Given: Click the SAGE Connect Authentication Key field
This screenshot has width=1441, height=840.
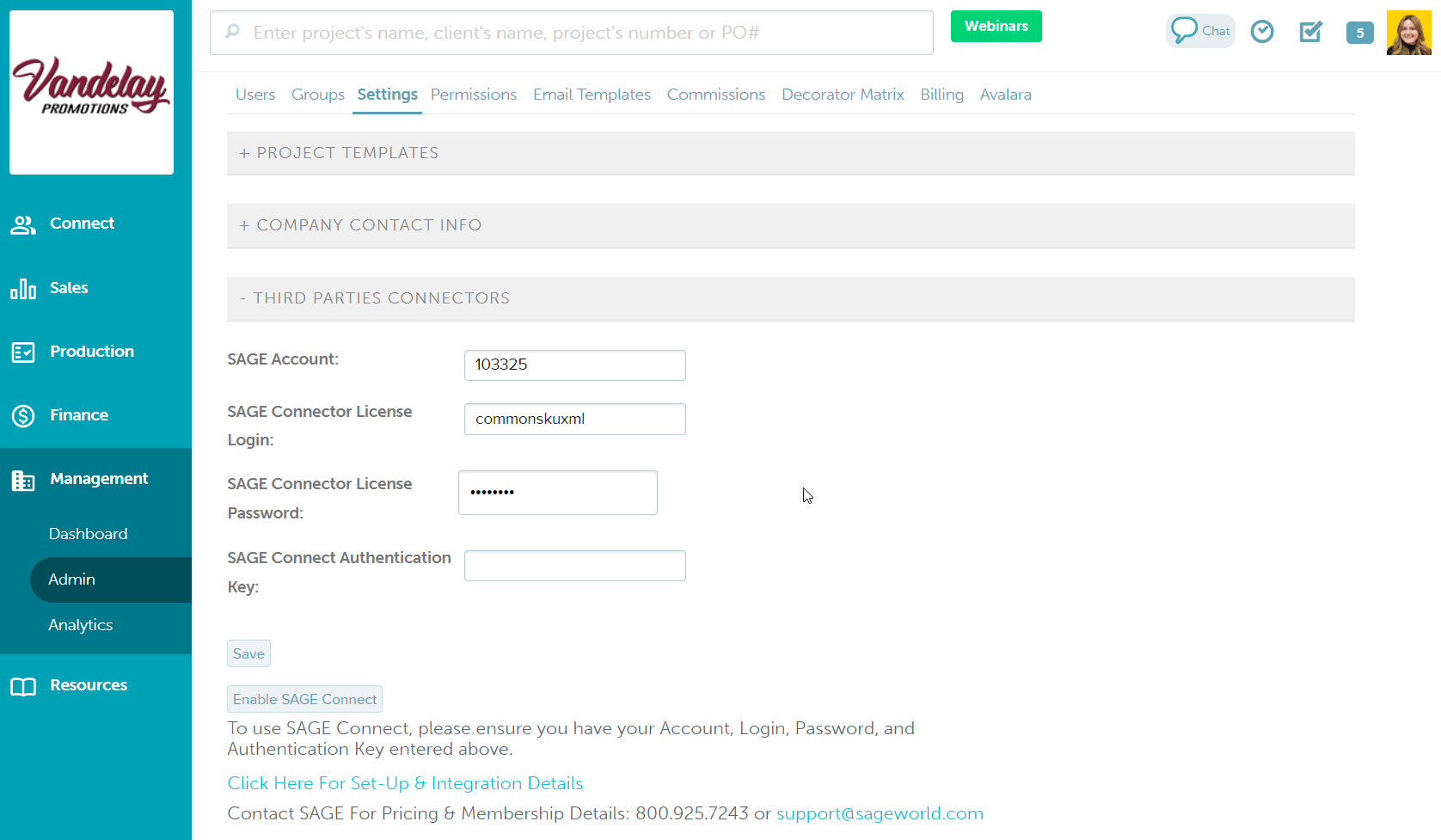Looking at the screenshot, I should [x=574, y=566].
